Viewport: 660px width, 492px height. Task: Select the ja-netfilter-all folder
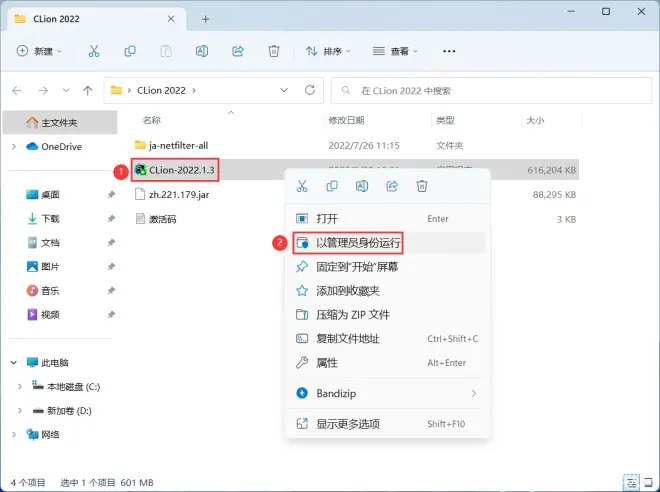pyautogui.click(x=171, y=146)
